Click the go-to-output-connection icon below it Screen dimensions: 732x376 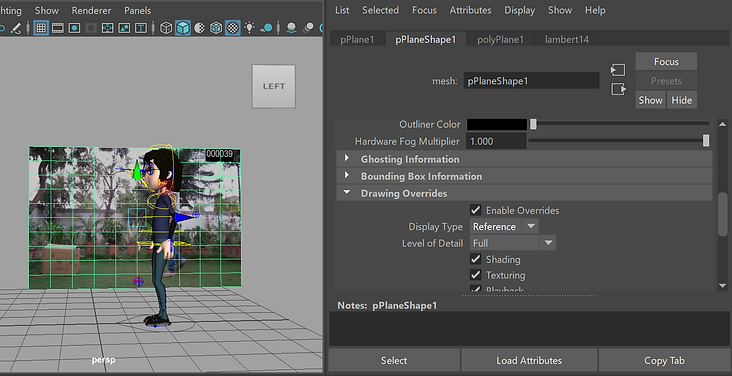(618, 89)
